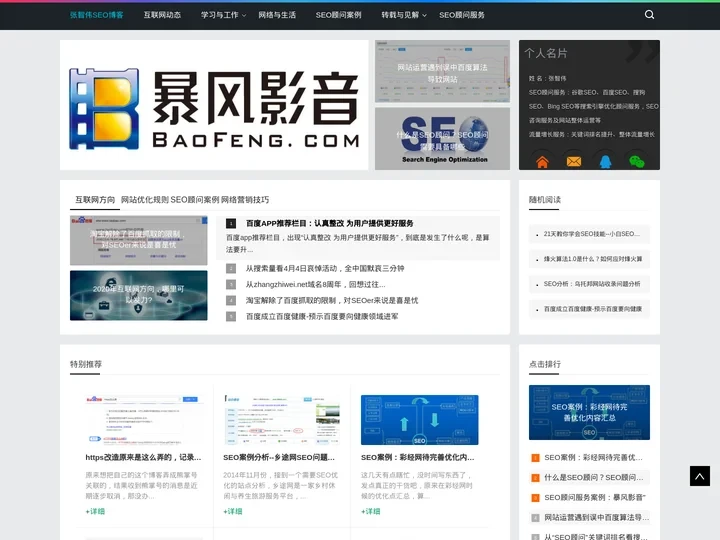This screenshot has width=720, height=540.
Task: Click the email envelope icon in profile card
Action: [x=574, y=161]
